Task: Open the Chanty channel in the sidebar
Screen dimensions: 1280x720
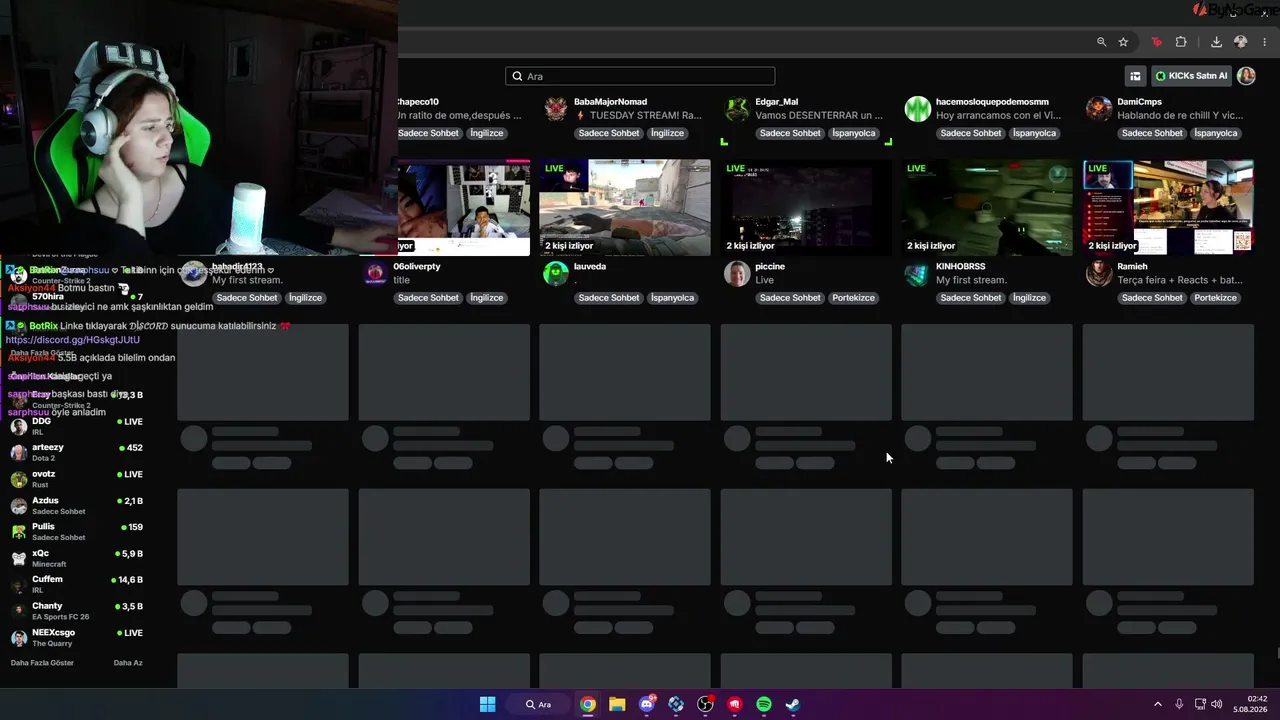Action: (77, 611)
